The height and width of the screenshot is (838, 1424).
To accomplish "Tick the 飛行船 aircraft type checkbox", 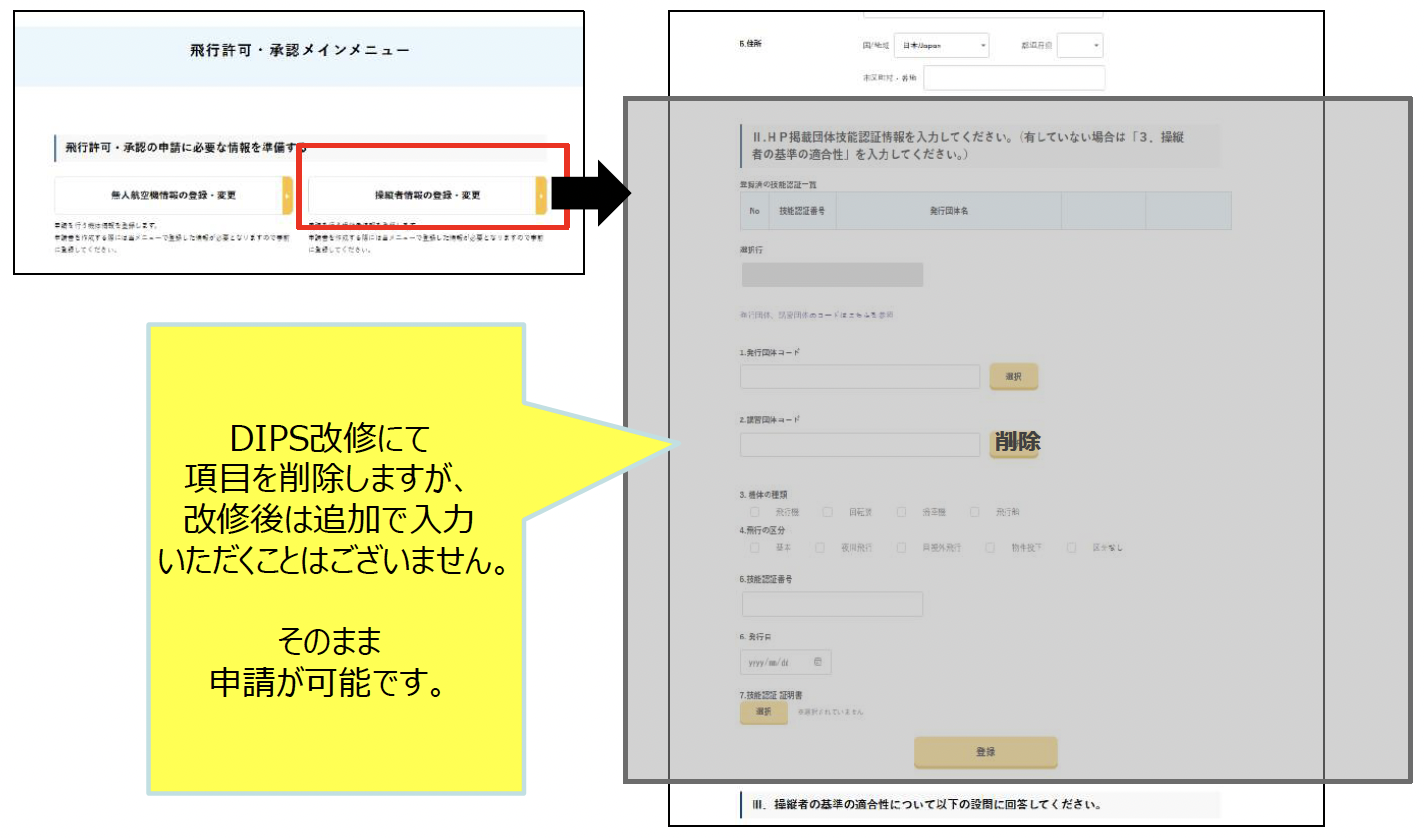I will click(x=974, y=512).
